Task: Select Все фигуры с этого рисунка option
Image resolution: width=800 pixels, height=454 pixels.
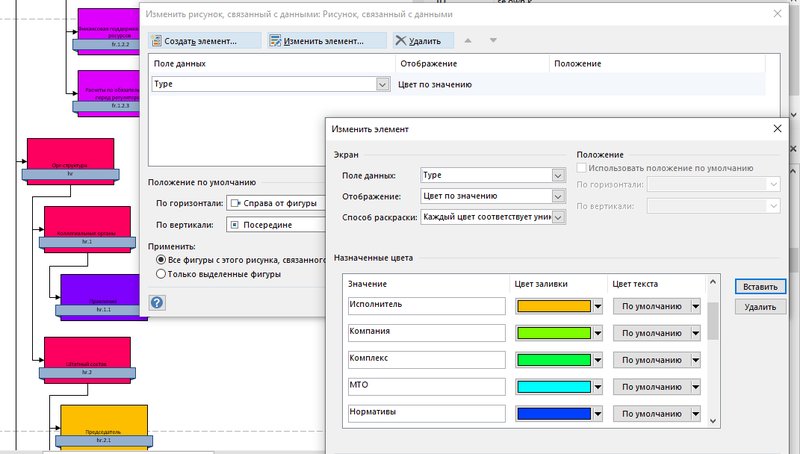Action: tap(161, 260)
